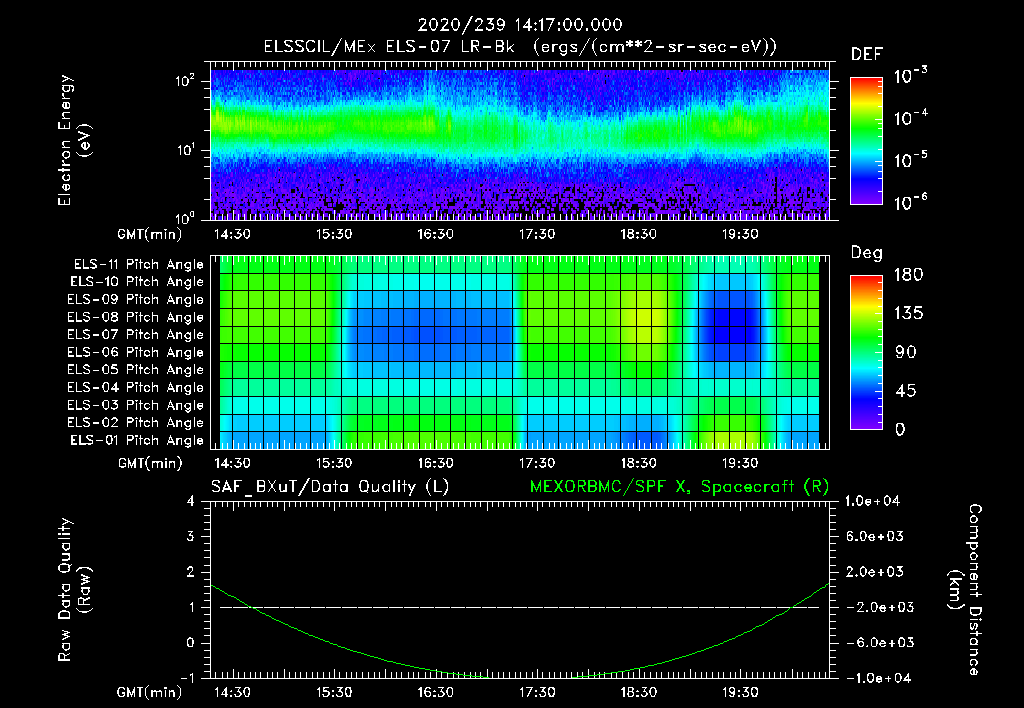Select the ELS-05 Pitch Angle row label

[136, 370]
